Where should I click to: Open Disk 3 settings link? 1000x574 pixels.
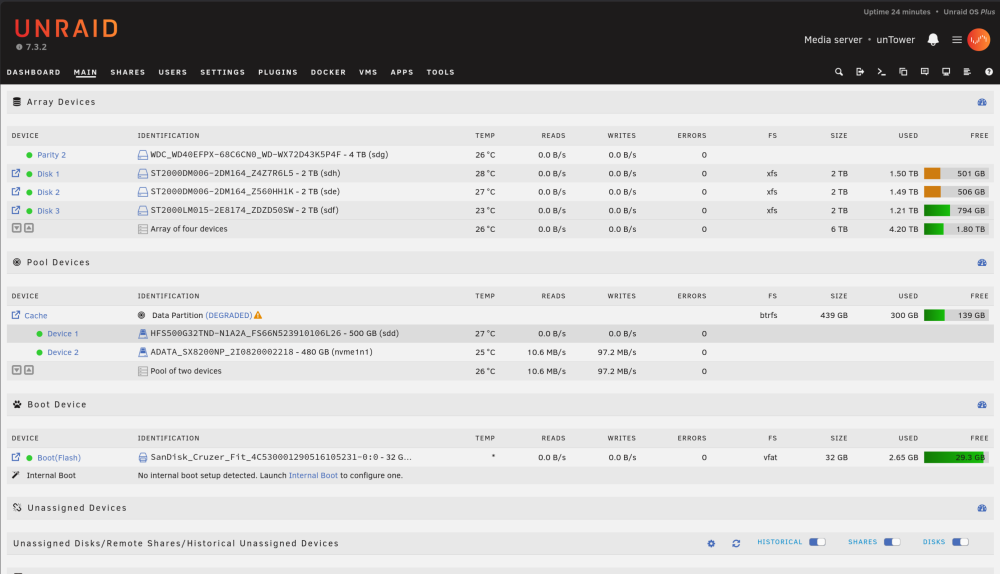click(48, 210)
